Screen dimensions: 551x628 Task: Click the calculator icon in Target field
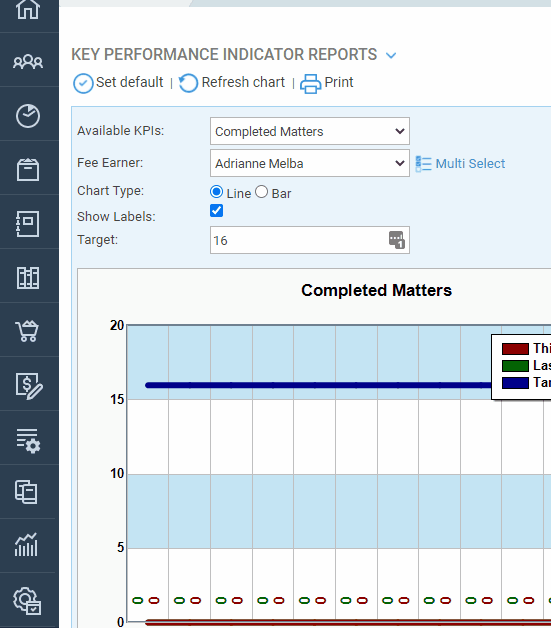pos(396,240)
